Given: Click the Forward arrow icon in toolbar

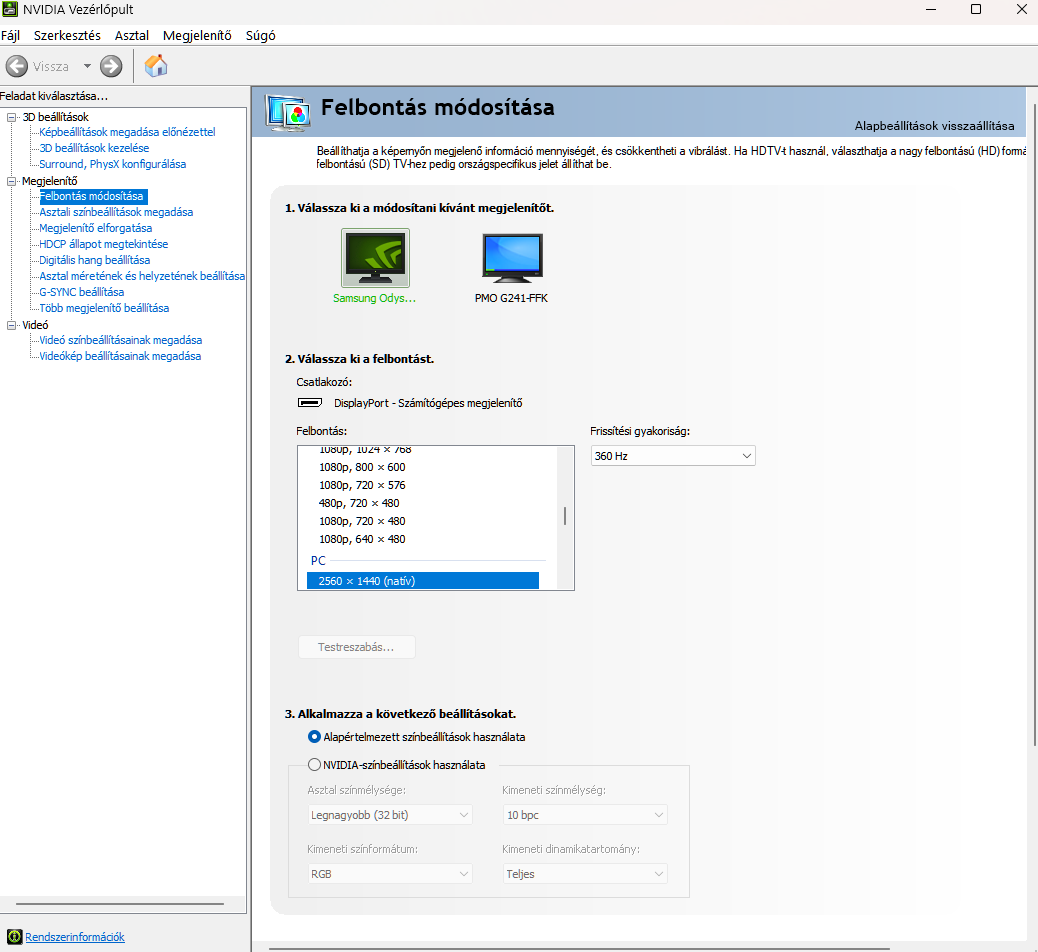Looking at the screenshot, I should [x=111, y=66].
